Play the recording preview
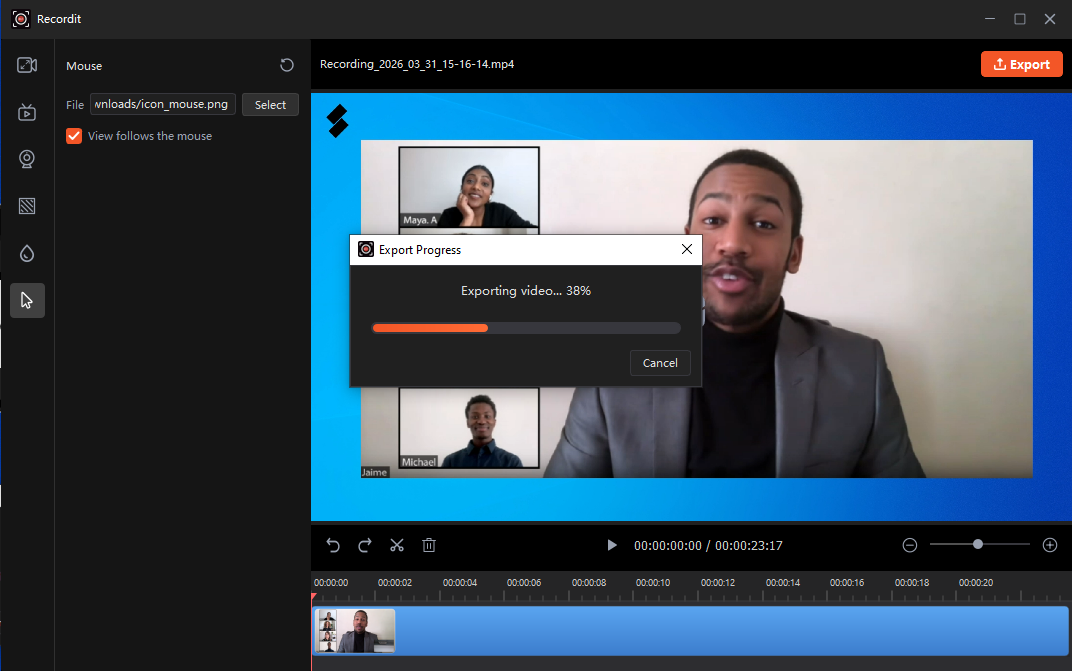This screenshot has height=671, width=1072. pyautogui.click(x=612, y=545)
